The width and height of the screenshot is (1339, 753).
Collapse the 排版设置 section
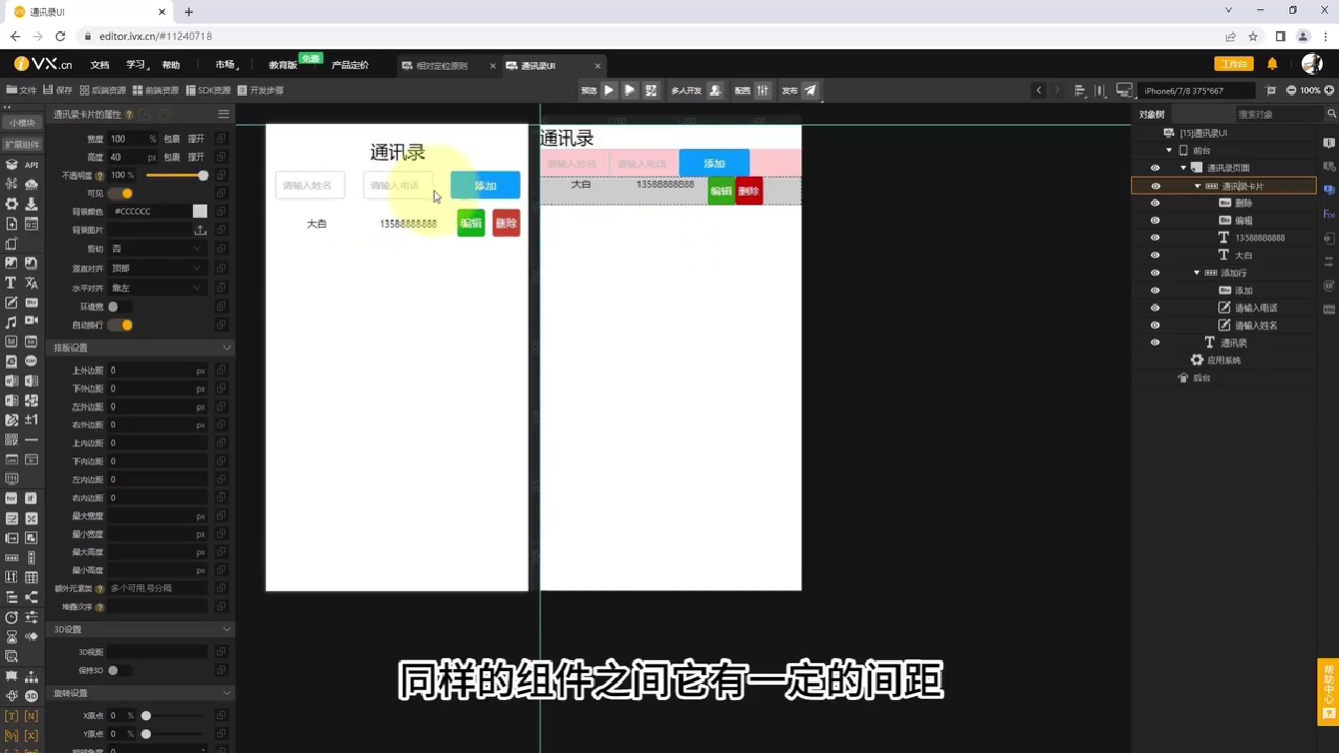tap(140, 348)
